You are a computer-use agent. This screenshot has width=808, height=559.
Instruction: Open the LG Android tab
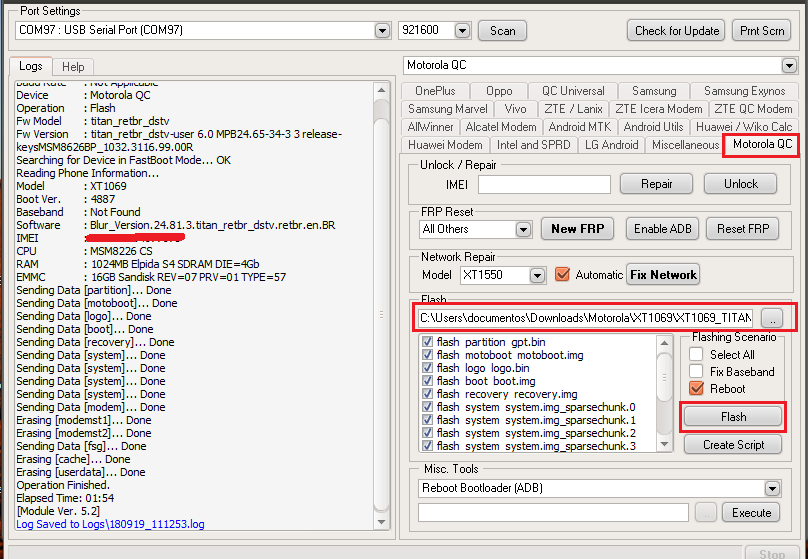(x=611, y=145)
